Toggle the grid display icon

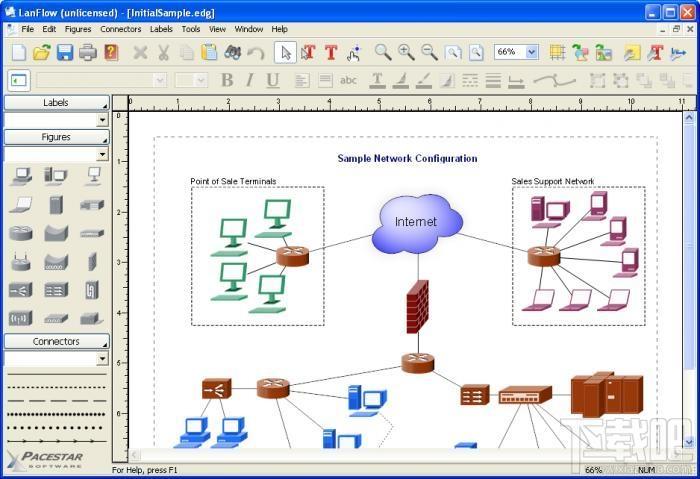(557, 52)
